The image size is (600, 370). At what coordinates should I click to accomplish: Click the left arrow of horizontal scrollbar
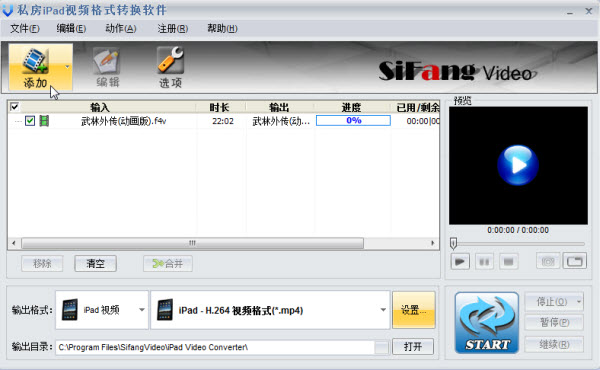coord(14,243)
